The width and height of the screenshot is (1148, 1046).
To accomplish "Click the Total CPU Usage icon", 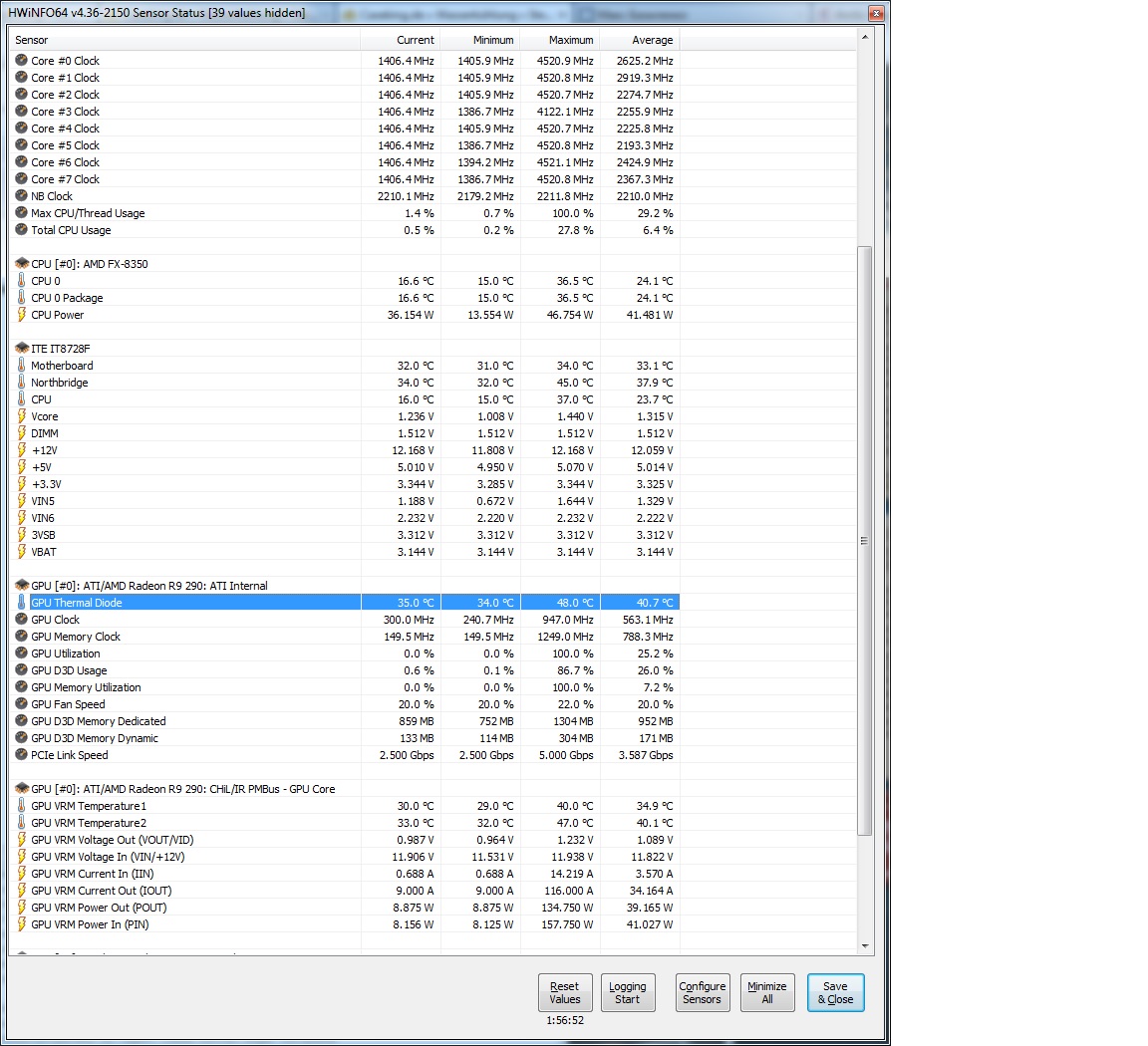I will point(21,229).
